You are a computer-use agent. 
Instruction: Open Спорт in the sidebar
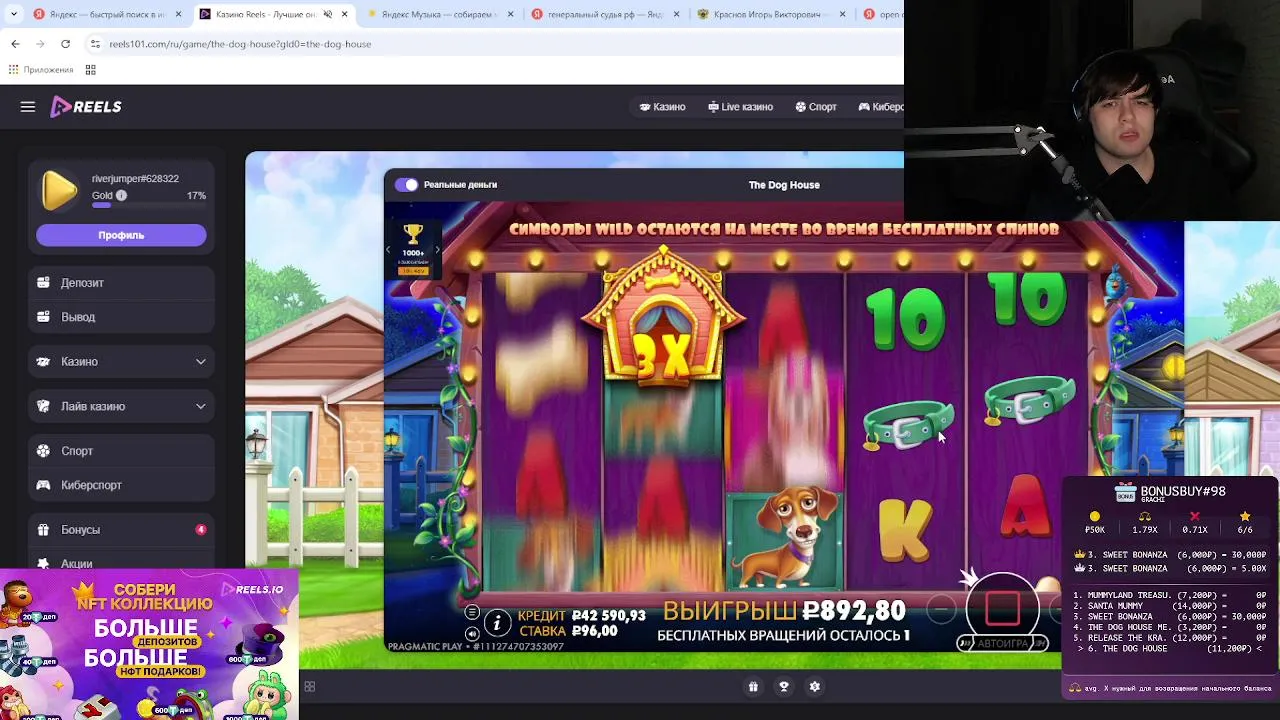121,451
